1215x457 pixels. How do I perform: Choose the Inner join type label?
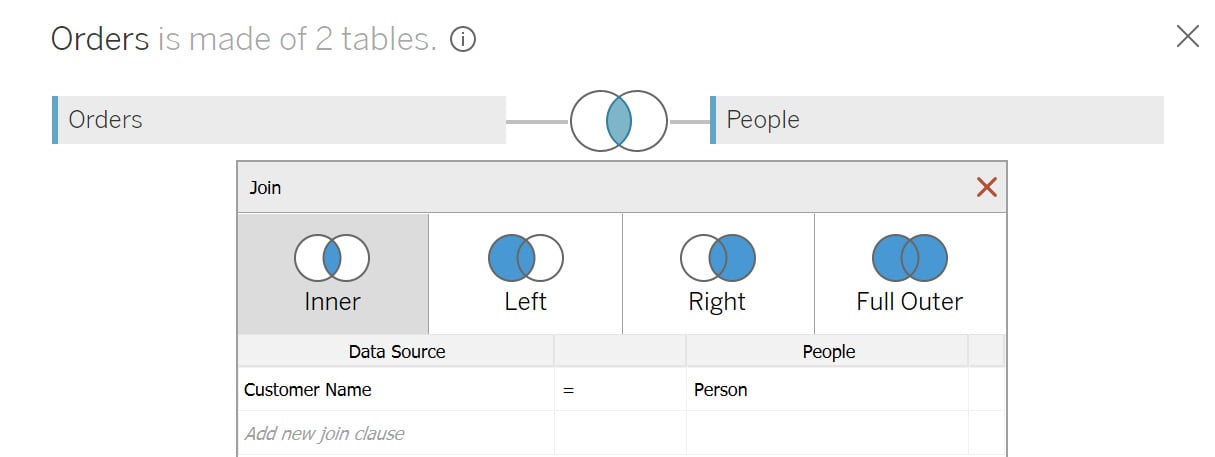[x=332, y=302]
